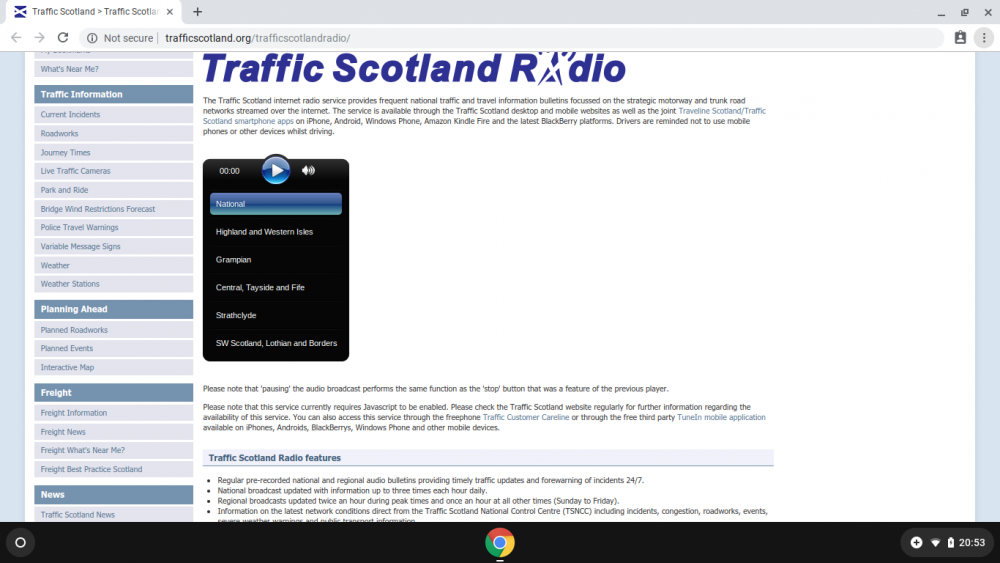The image size is (1000, 563).
Task: Open Freight What's Near Me? link
Action: [114, 450]
